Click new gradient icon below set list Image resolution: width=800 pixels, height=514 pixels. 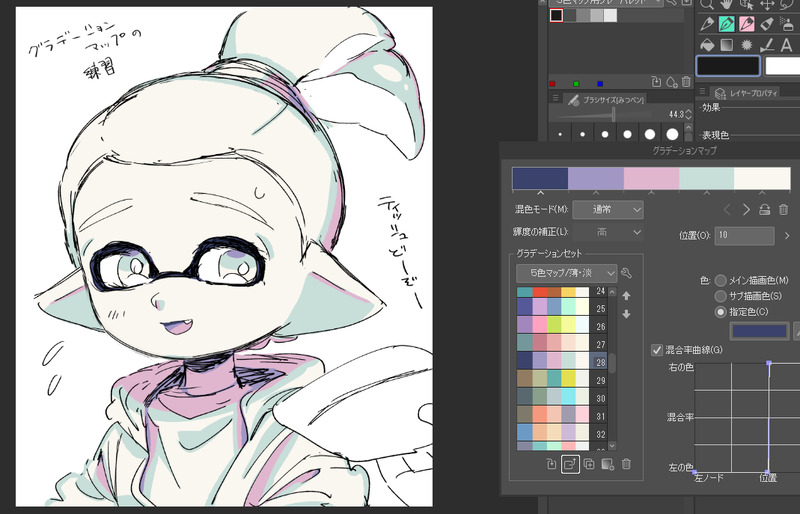click(607, 464)
